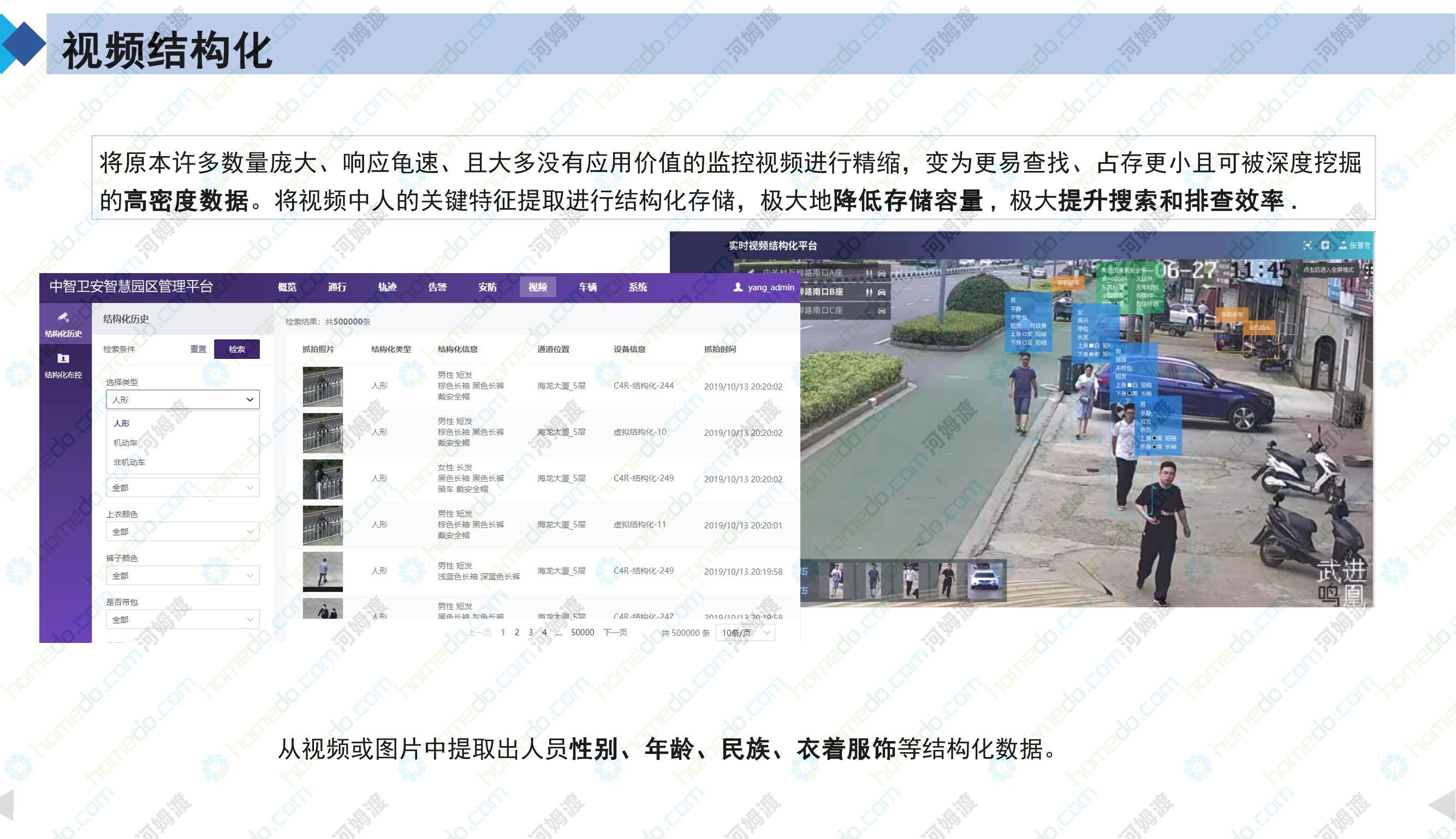This screenshot has height=839, width=1456.
Task: Click 下一页 next page link
Action: point(615,632)
